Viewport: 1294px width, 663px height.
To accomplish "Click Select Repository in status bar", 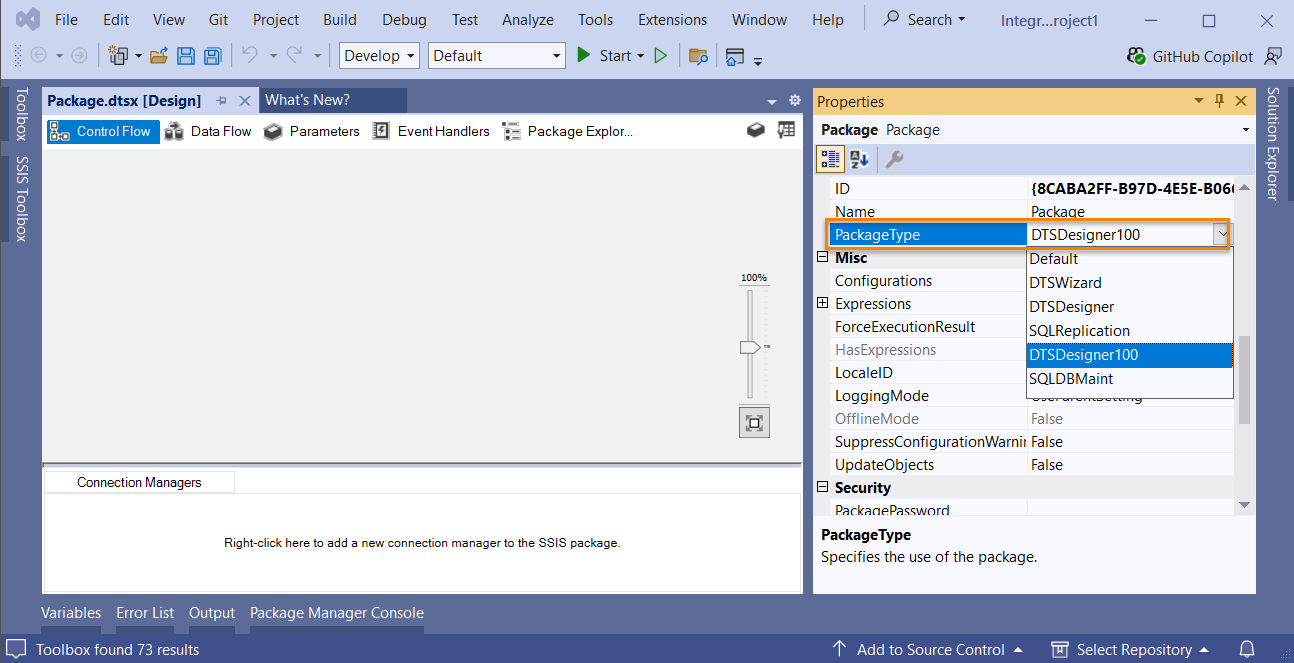I will (x=1130, y=649).
